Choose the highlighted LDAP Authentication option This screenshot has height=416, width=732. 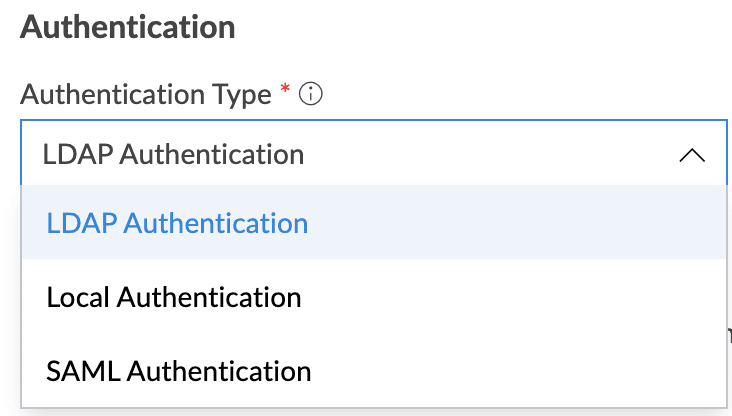tap(177, 222)
